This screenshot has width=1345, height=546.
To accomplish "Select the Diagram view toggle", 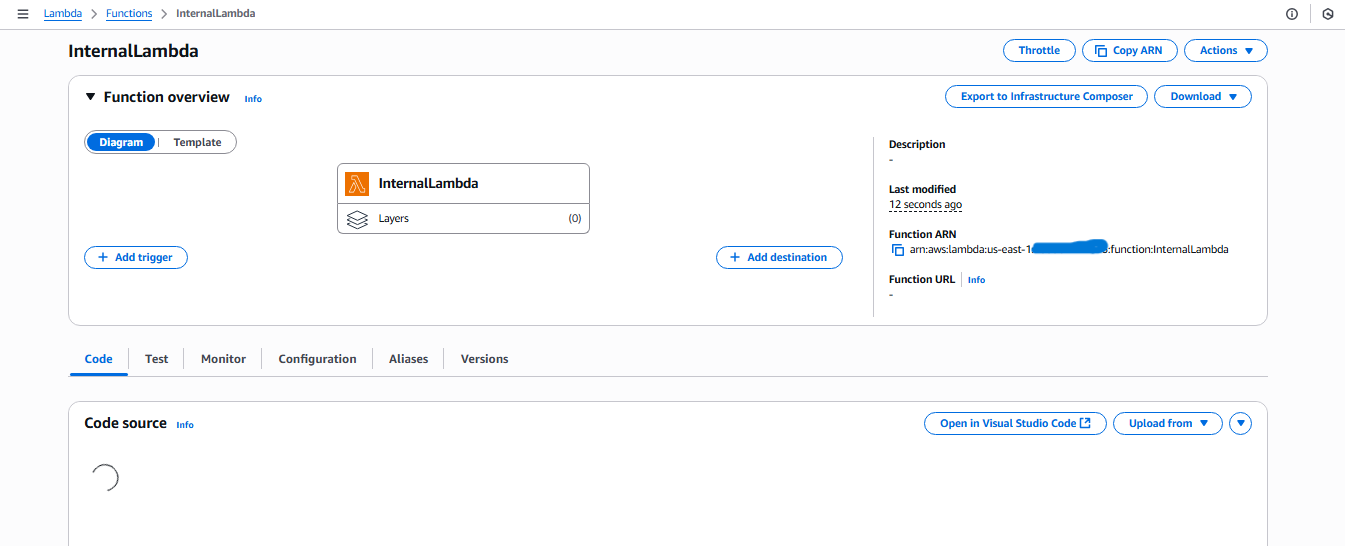I will [x=121, y=142].
